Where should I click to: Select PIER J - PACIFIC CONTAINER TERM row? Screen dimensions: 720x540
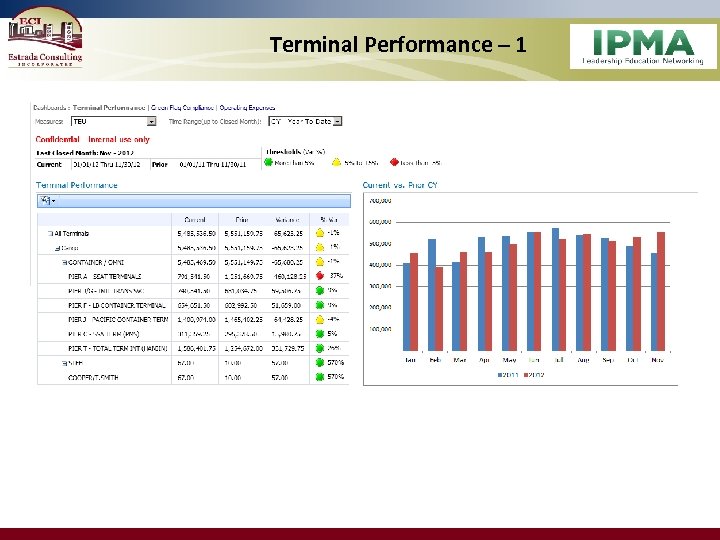[x=193, y=320]
